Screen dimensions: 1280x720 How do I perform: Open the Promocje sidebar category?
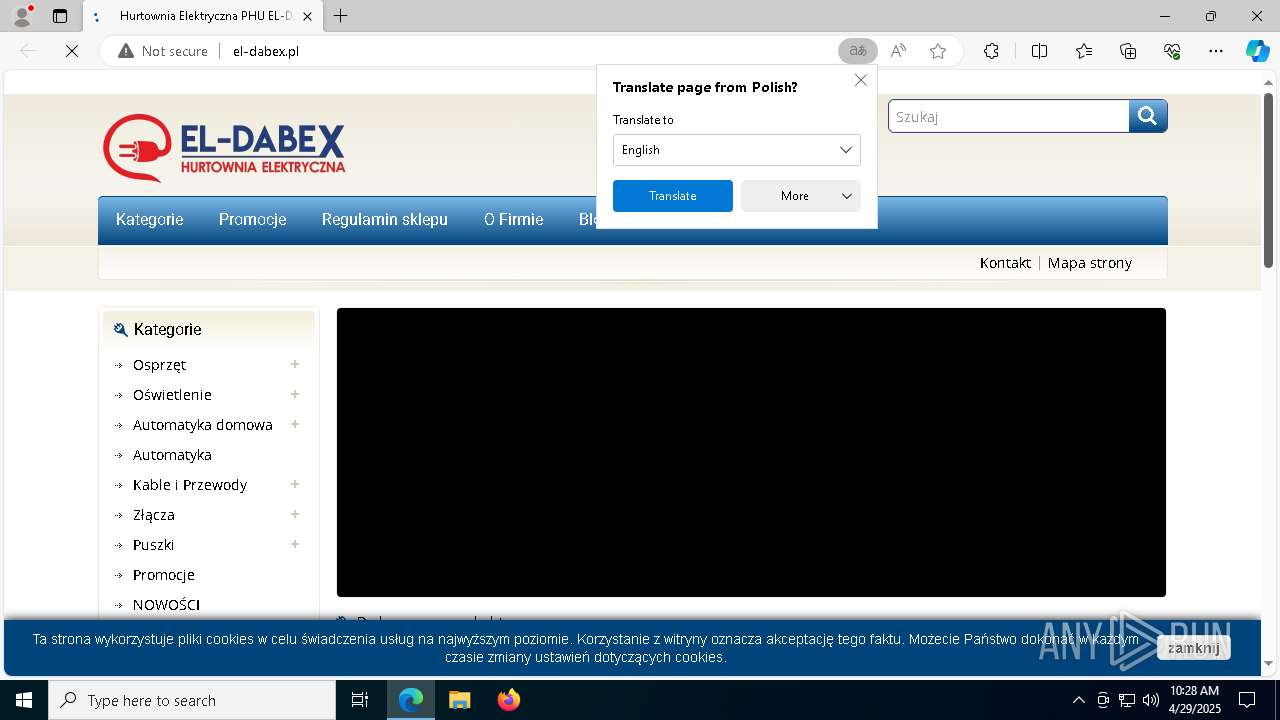[x=164, y=575]
